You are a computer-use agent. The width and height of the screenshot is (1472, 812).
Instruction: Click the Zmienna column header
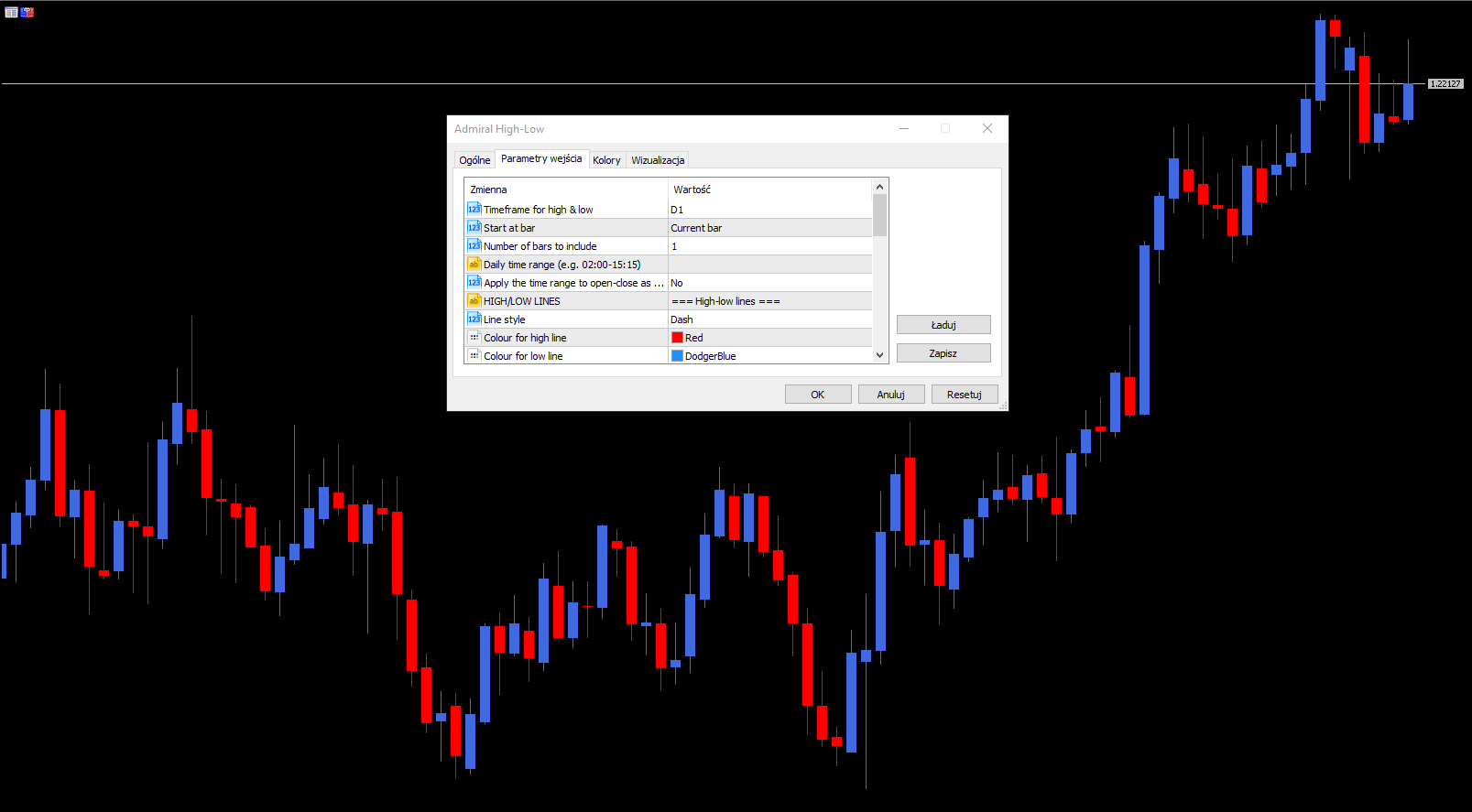566,189
